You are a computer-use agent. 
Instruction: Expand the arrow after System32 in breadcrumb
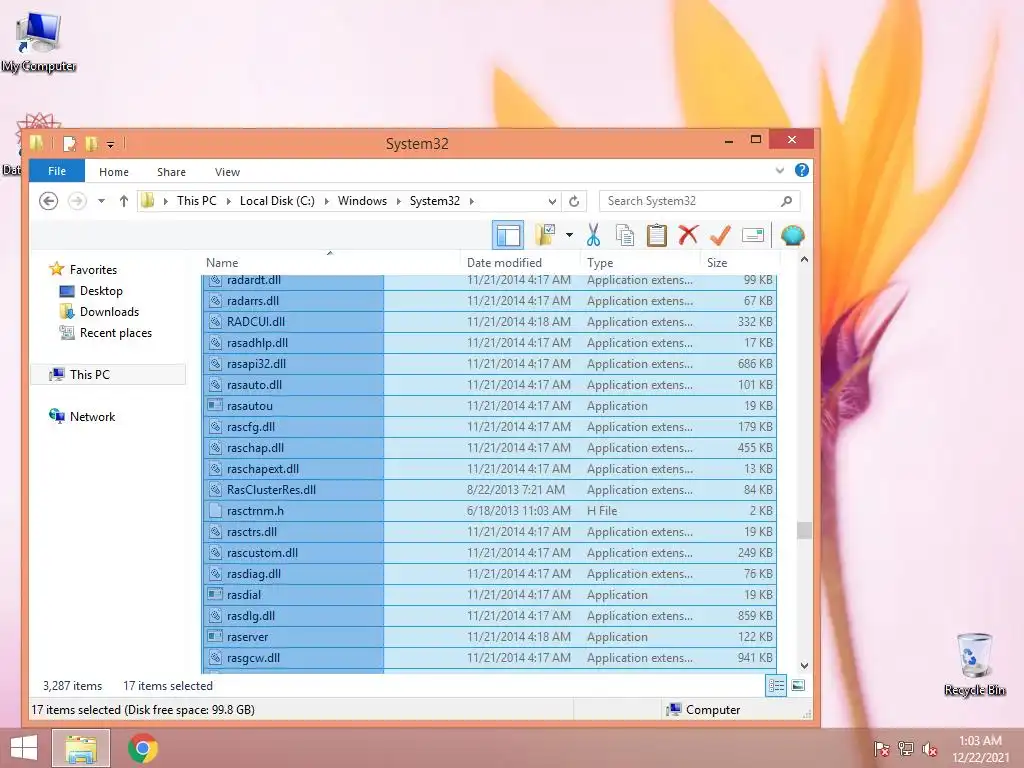point(472,201)
